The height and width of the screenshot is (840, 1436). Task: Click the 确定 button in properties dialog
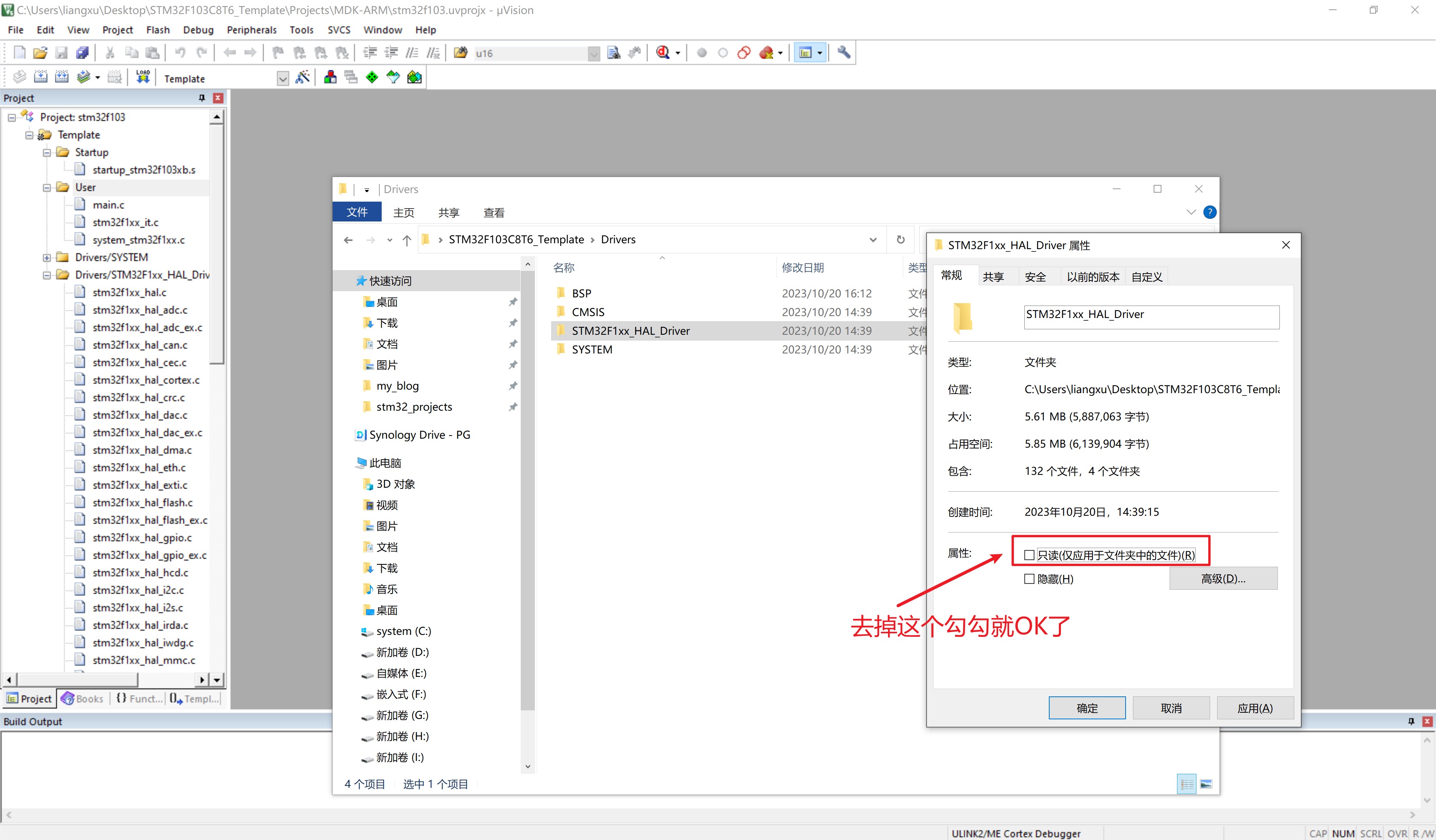pos(1087,708)
